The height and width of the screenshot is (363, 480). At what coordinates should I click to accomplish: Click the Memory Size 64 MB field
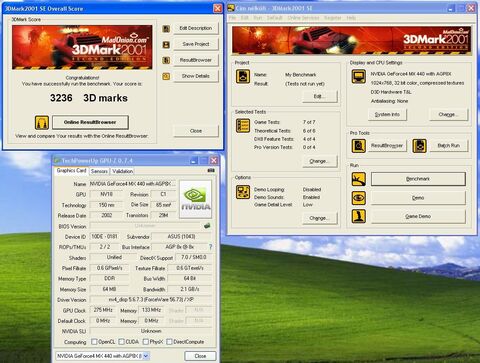click(109, 289)
